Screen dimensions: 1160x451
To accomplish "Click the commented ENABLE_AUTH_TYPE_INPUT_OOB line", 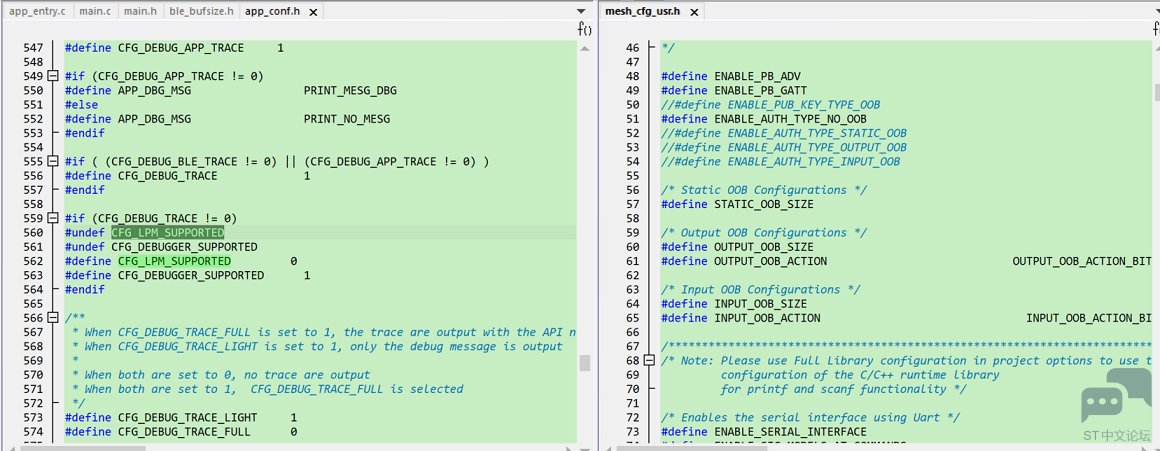I will tap(780, 161).
